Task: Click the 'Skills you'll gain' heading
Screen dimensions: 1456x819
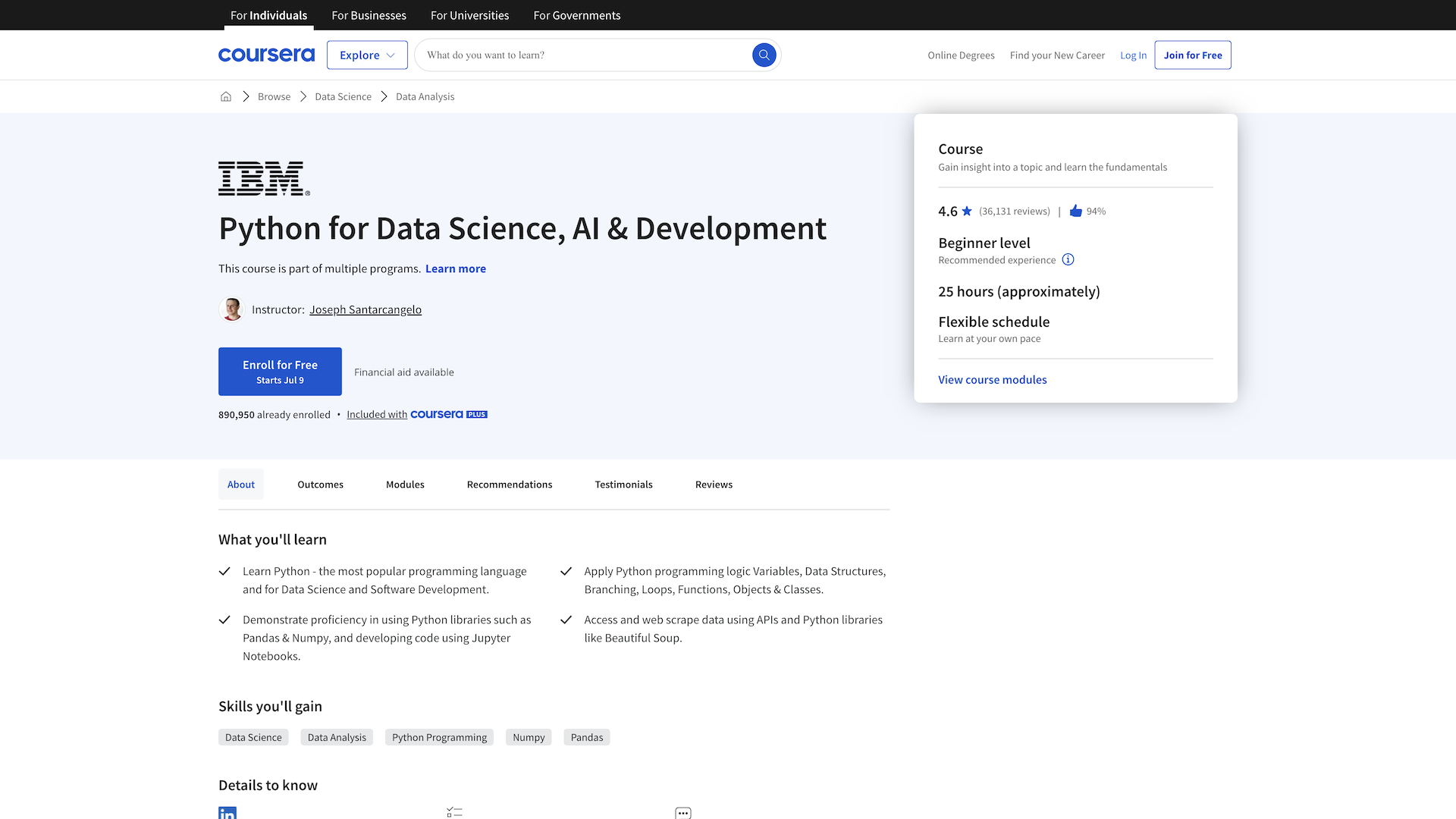Action: click(270, 706)
